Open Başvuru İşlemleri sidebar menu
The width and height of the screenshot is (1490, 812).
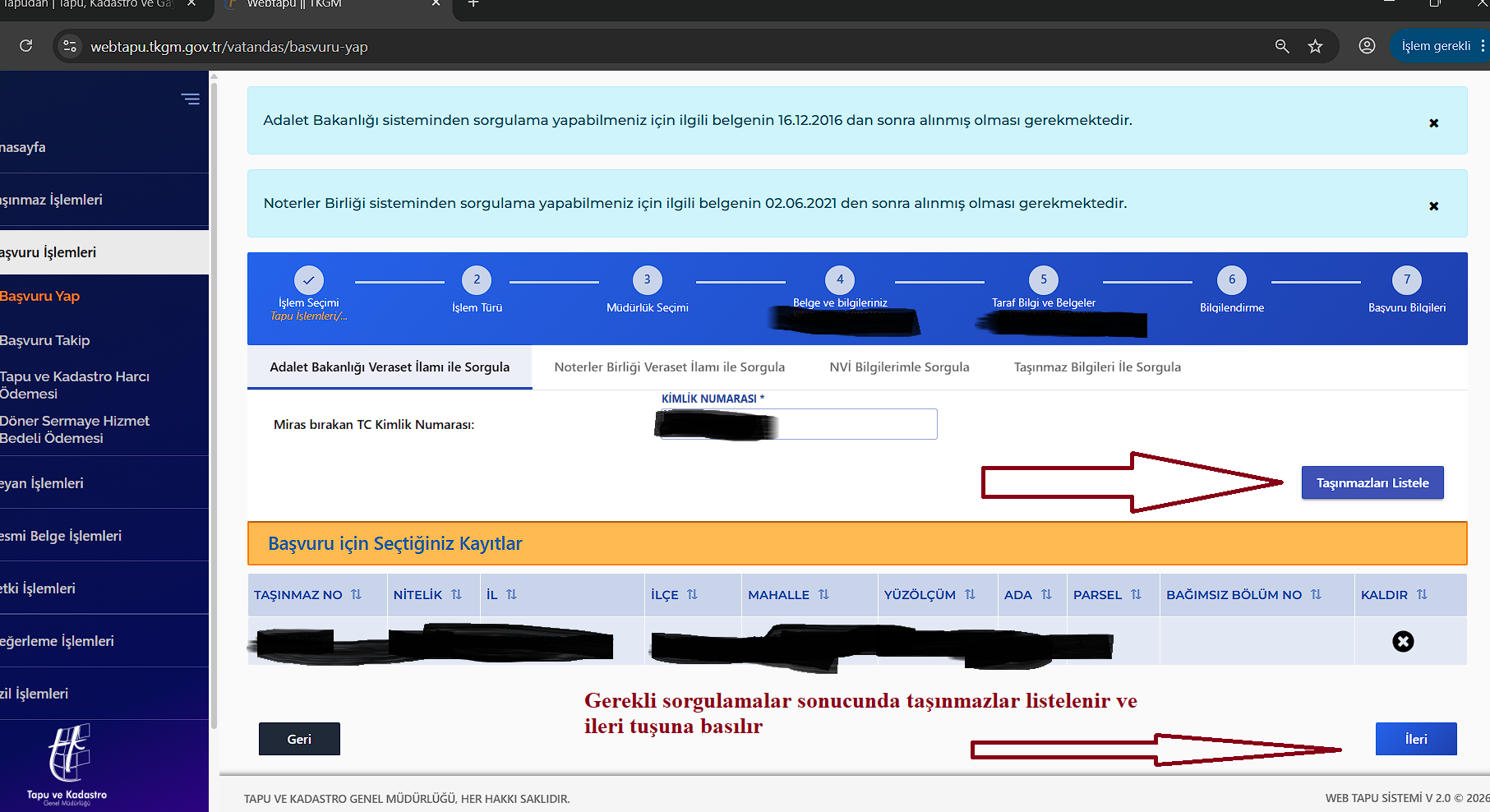click(104, 252)
